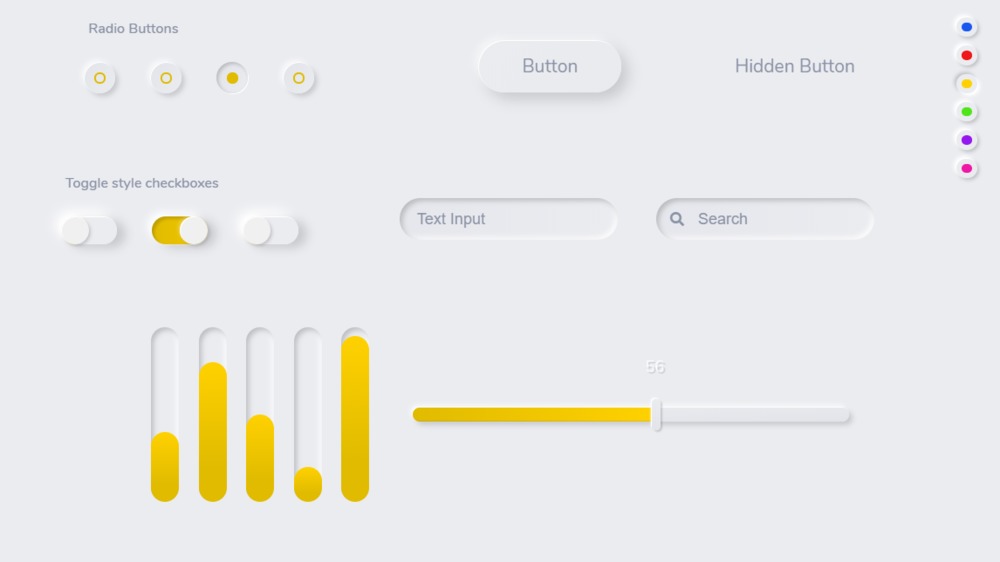Select the fourth radio button

pyautogui.click(x=299, y=78)
